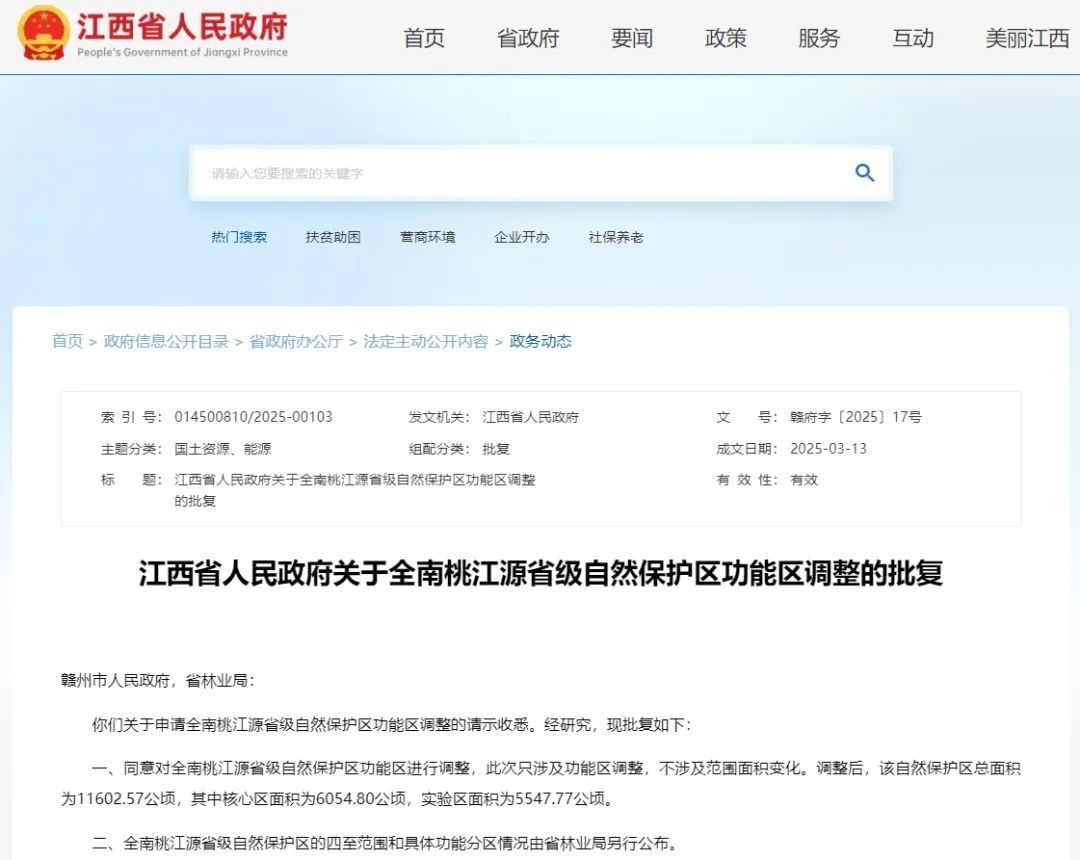
Task: Select the 政策 policy tab
Action: point(726,38)
